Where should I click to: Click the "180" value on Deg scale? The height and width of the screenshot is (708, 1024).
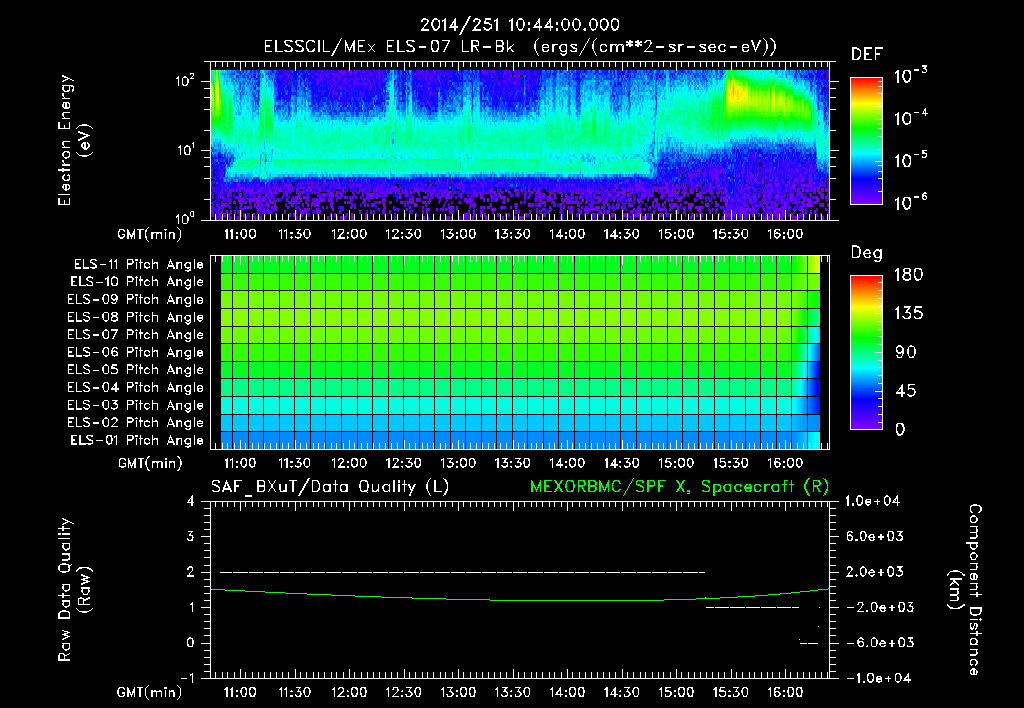908,275
